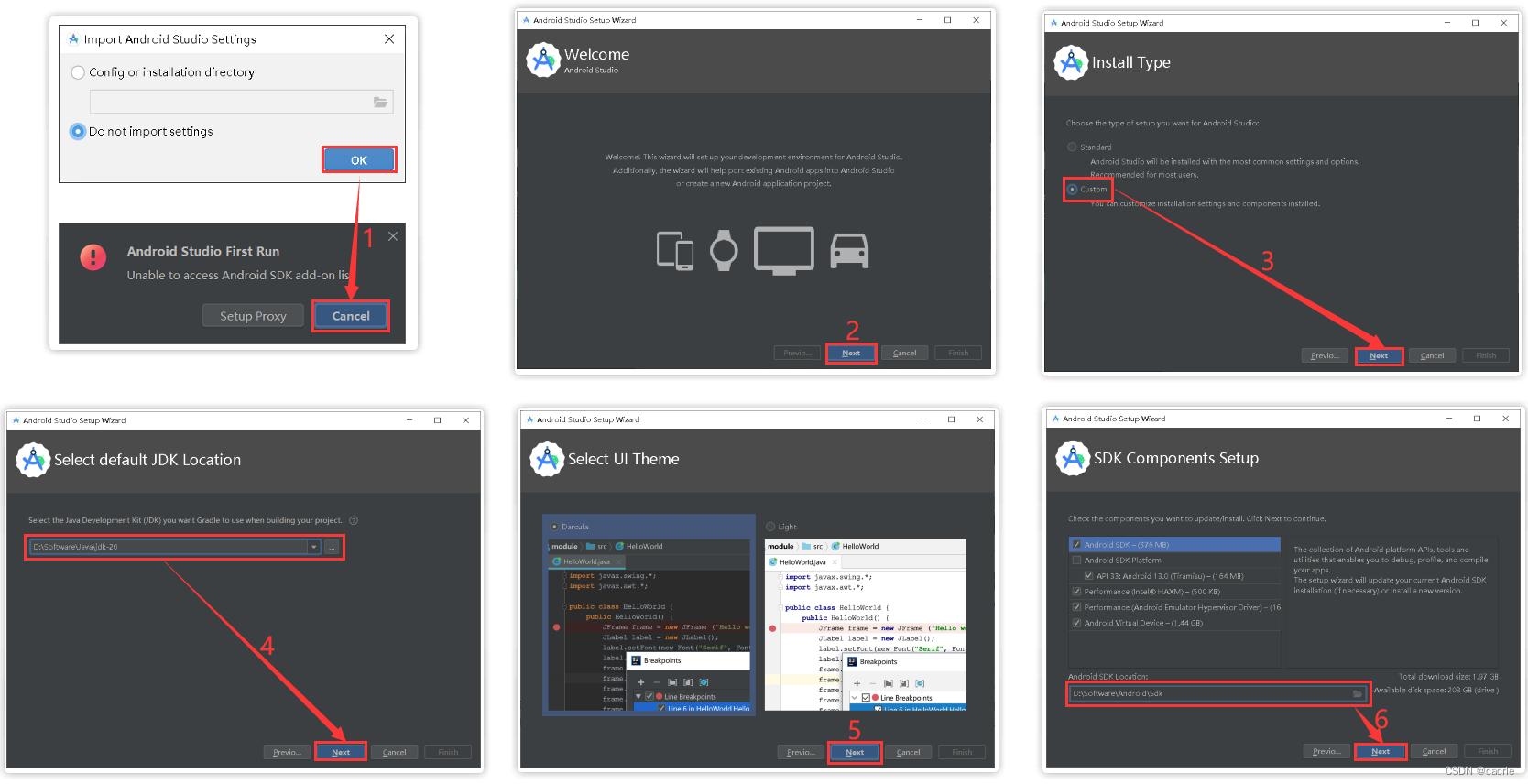
Task: Enable the Android SDK Platform checkbox
Action: [1076, 560]
